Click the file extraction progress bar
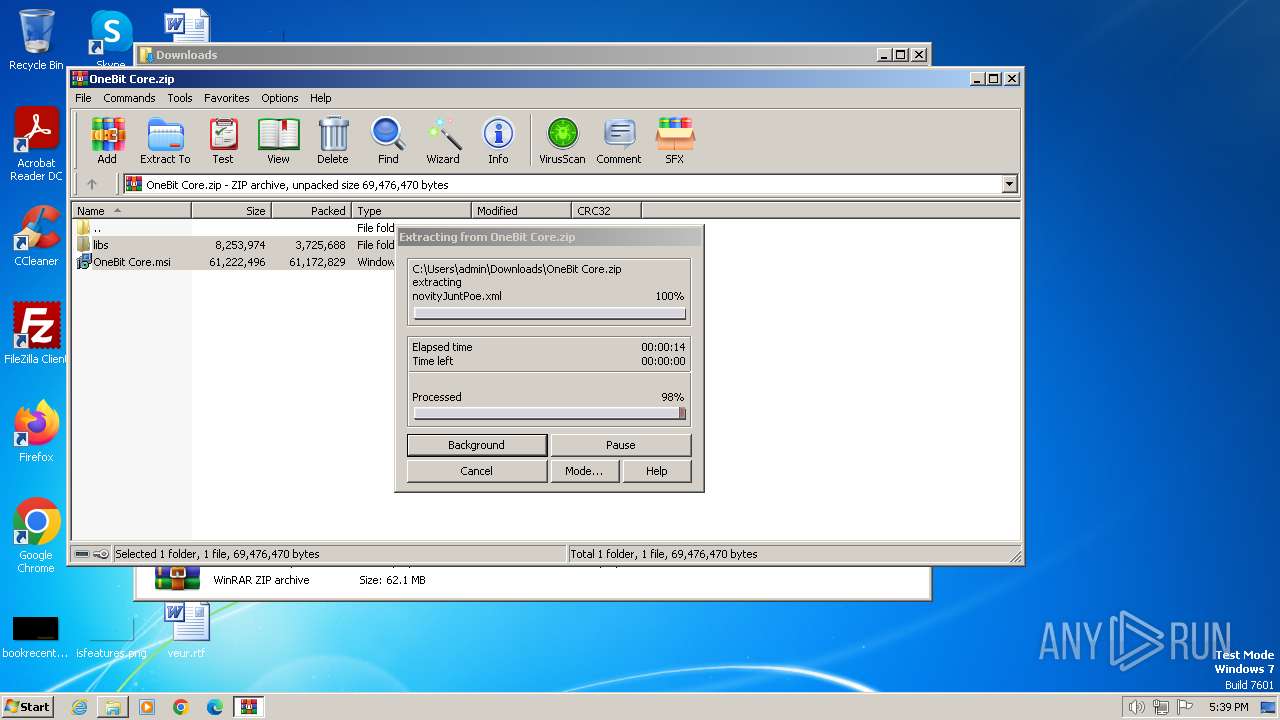The image size is (1280, 720). (x=549, y=314)
